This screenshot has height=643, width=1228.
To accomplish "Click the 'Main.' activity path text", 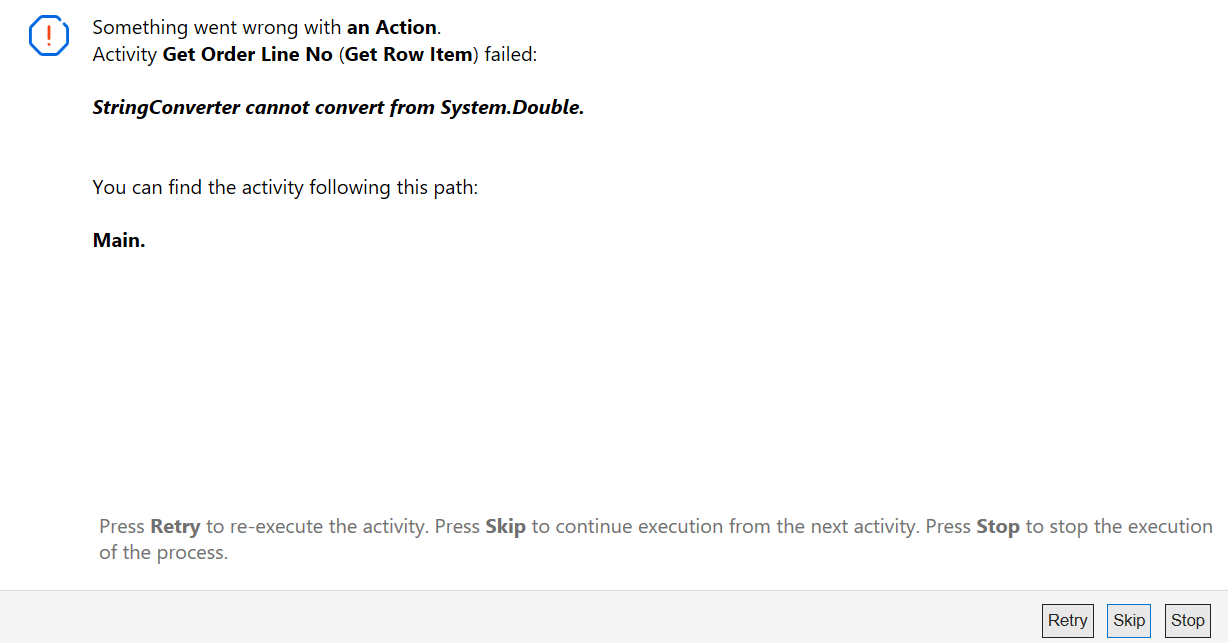I will 117,240.
